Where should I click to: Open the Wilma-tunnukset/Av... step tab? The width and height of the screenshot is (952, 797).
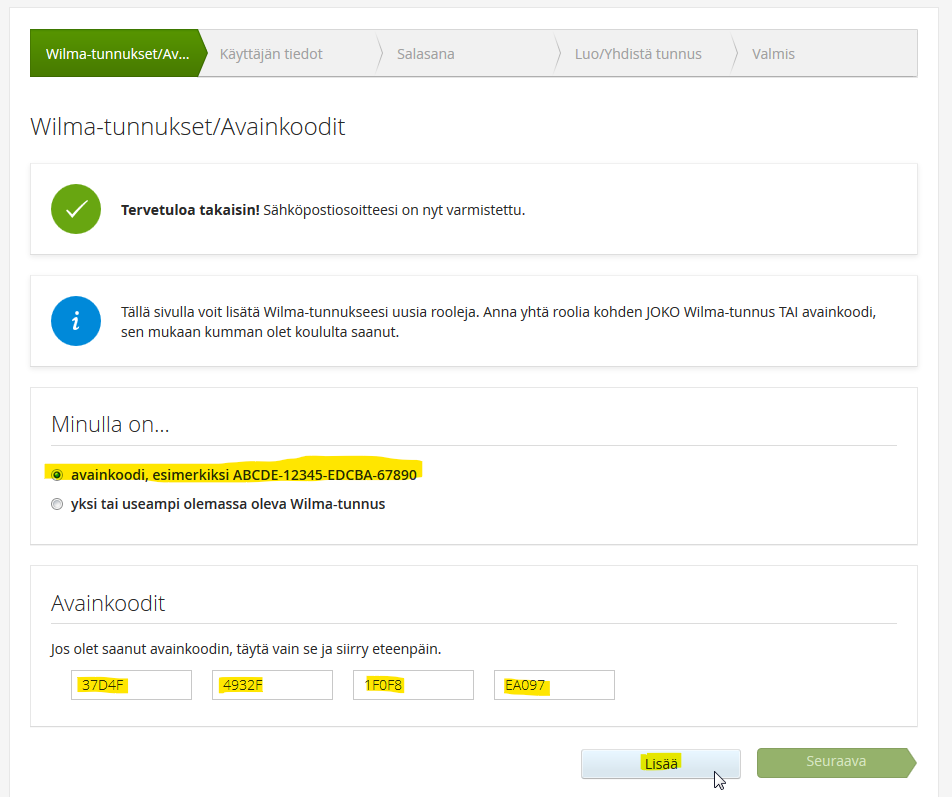(x=117, y=53)
